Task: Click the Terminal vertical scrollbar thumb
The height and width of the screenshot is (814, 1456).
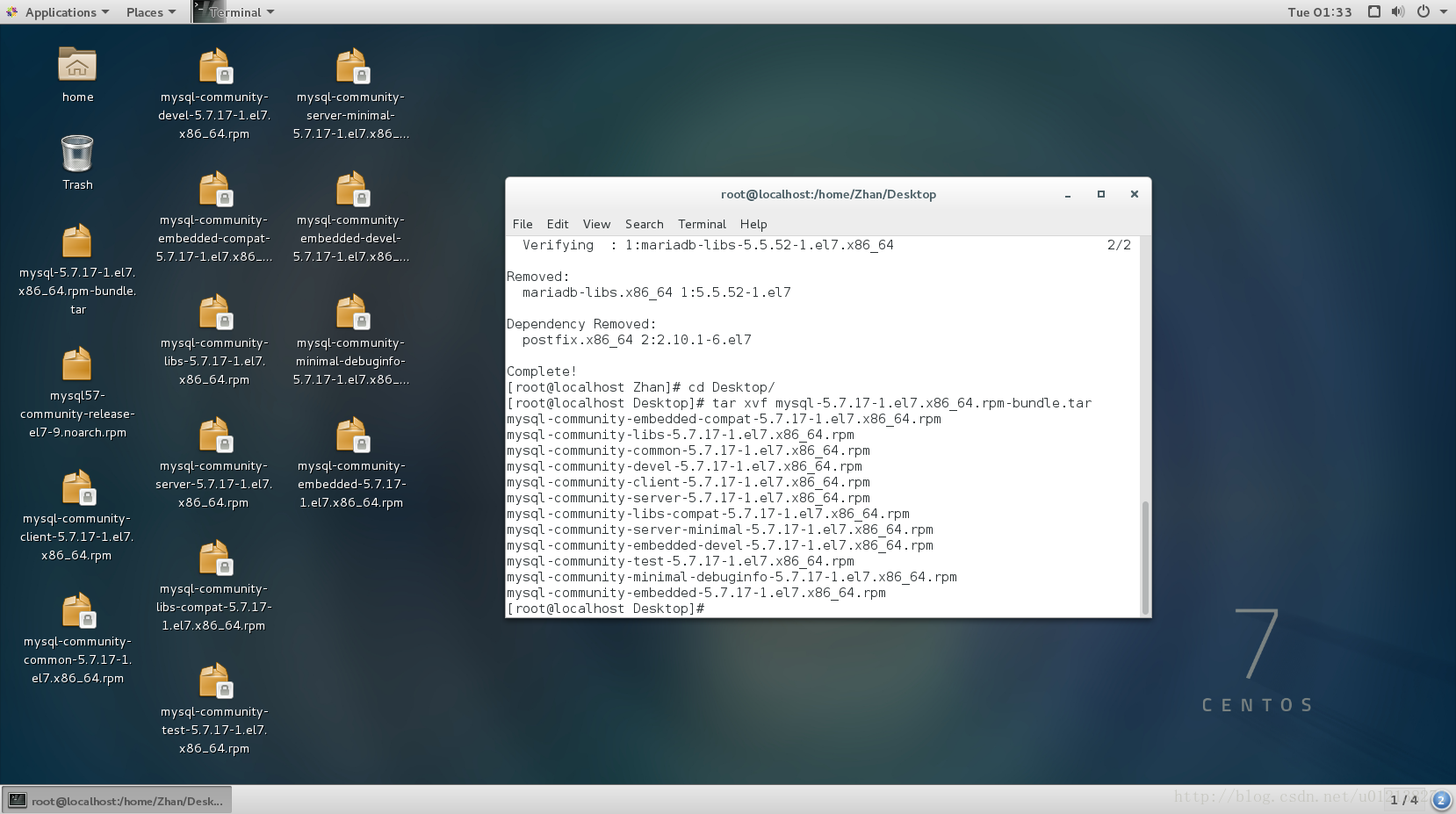Action: (1144, 558)
